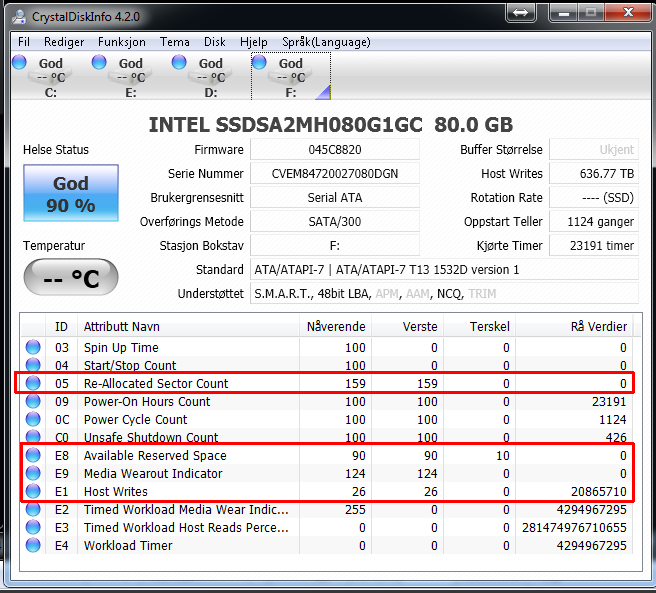Screen dimensions: 656x593
Task: Click status orb for Timed Workload Host Reads
Action: [33, 527]
